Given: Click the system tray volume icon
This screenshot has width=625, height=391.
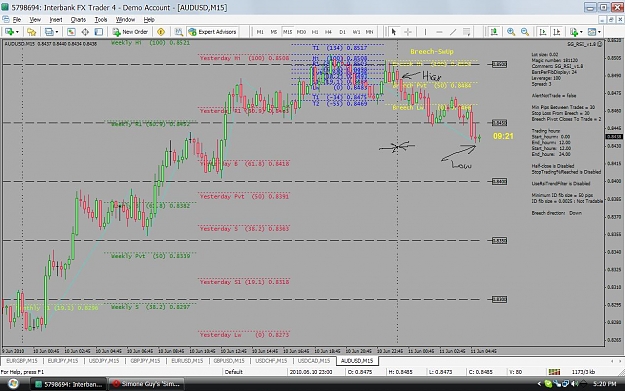Looking at the screenshot, I should coord(574,384).
